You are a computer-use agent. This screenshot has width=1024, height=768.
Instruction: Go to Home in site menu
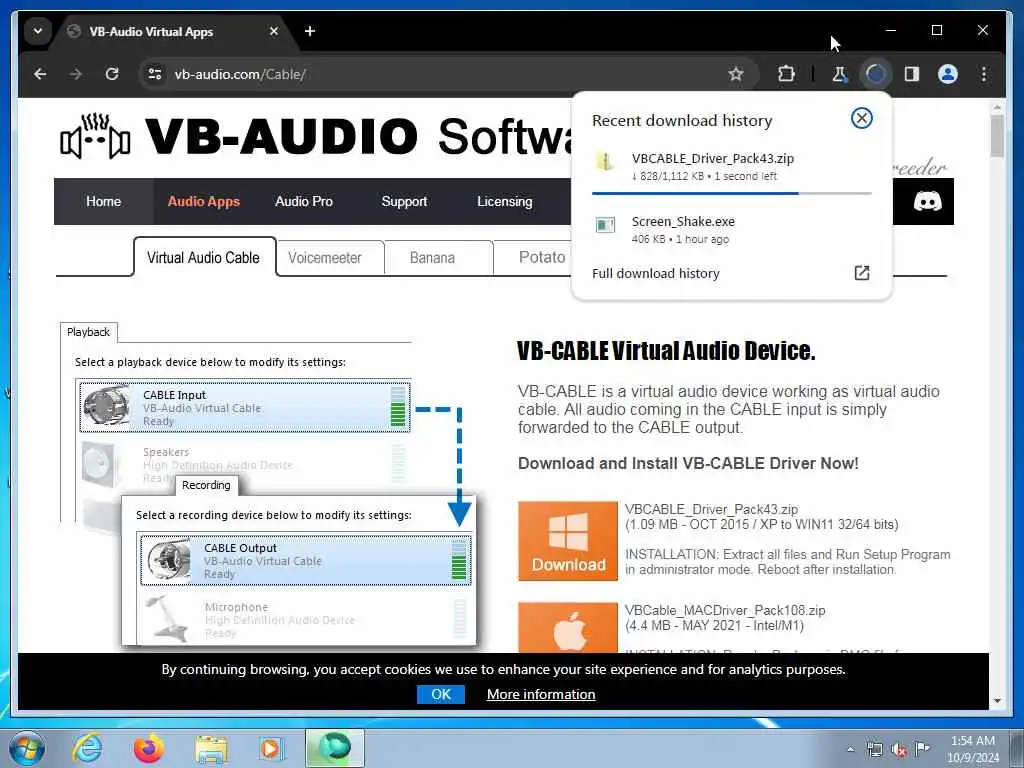coord(103,202)
